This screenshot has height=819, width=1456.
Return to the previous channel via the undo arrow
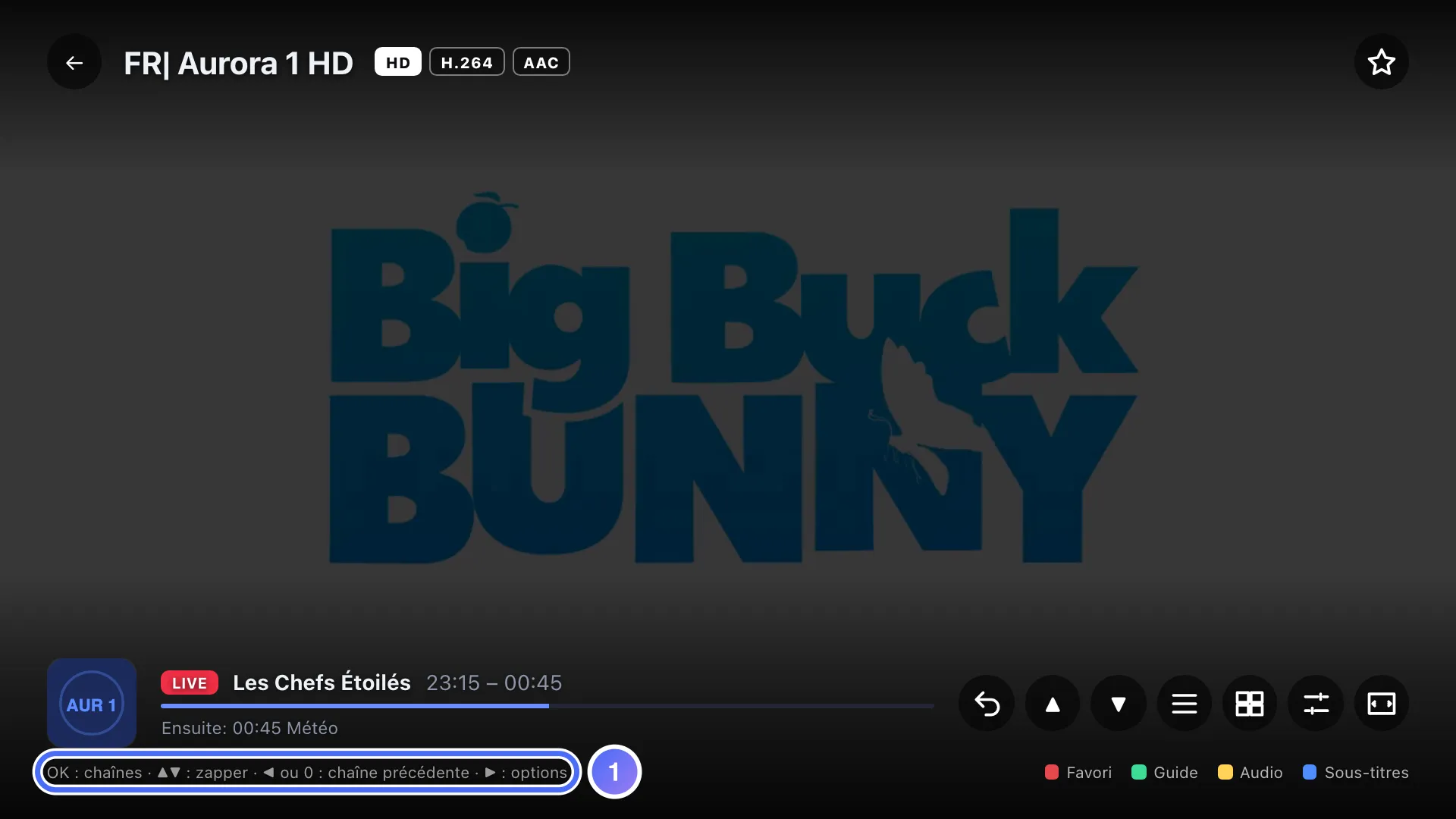[987, 704]
